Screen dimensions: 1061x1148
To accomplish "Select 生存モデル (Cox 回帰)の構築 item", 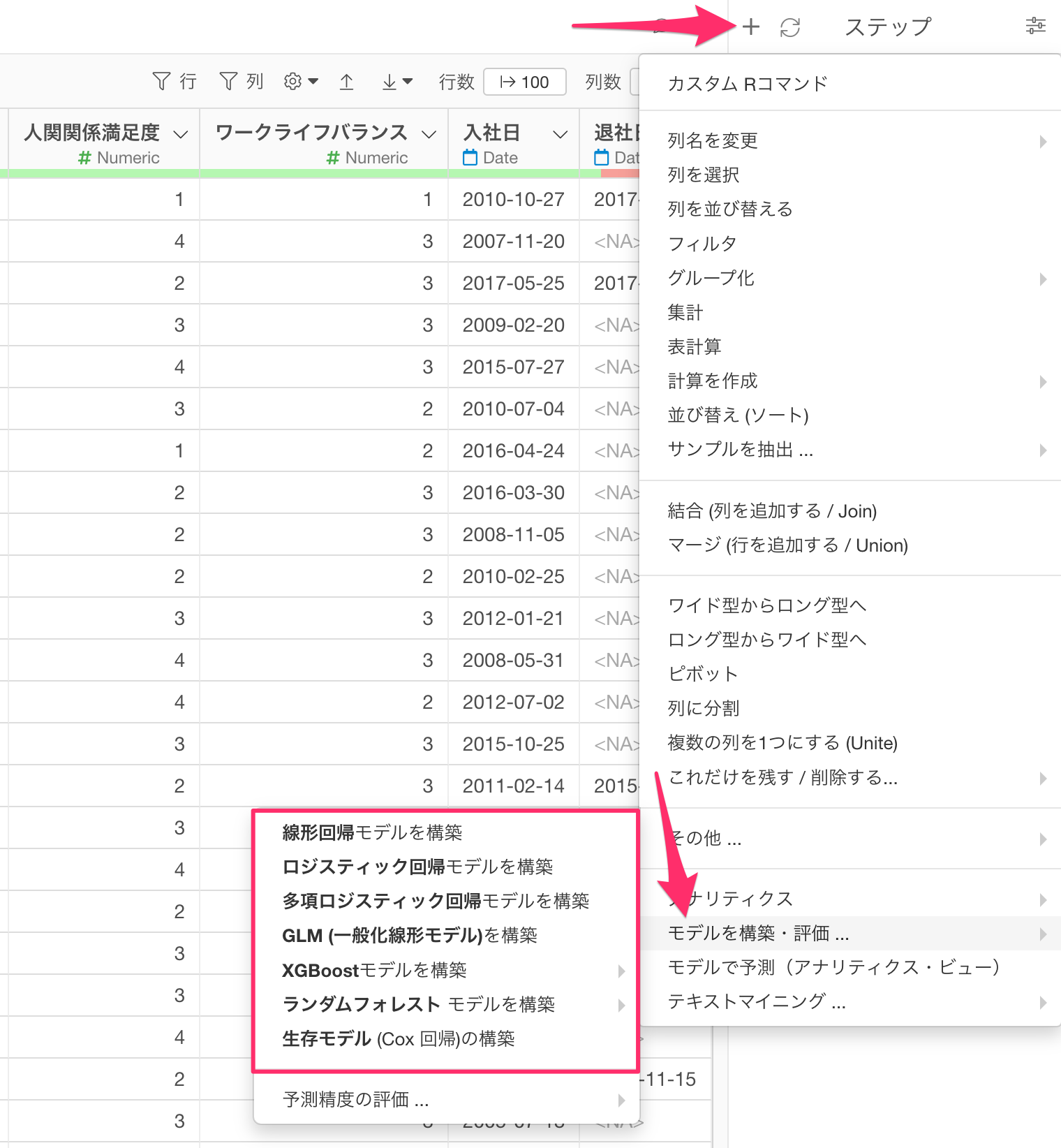I will click(398, 1039).
